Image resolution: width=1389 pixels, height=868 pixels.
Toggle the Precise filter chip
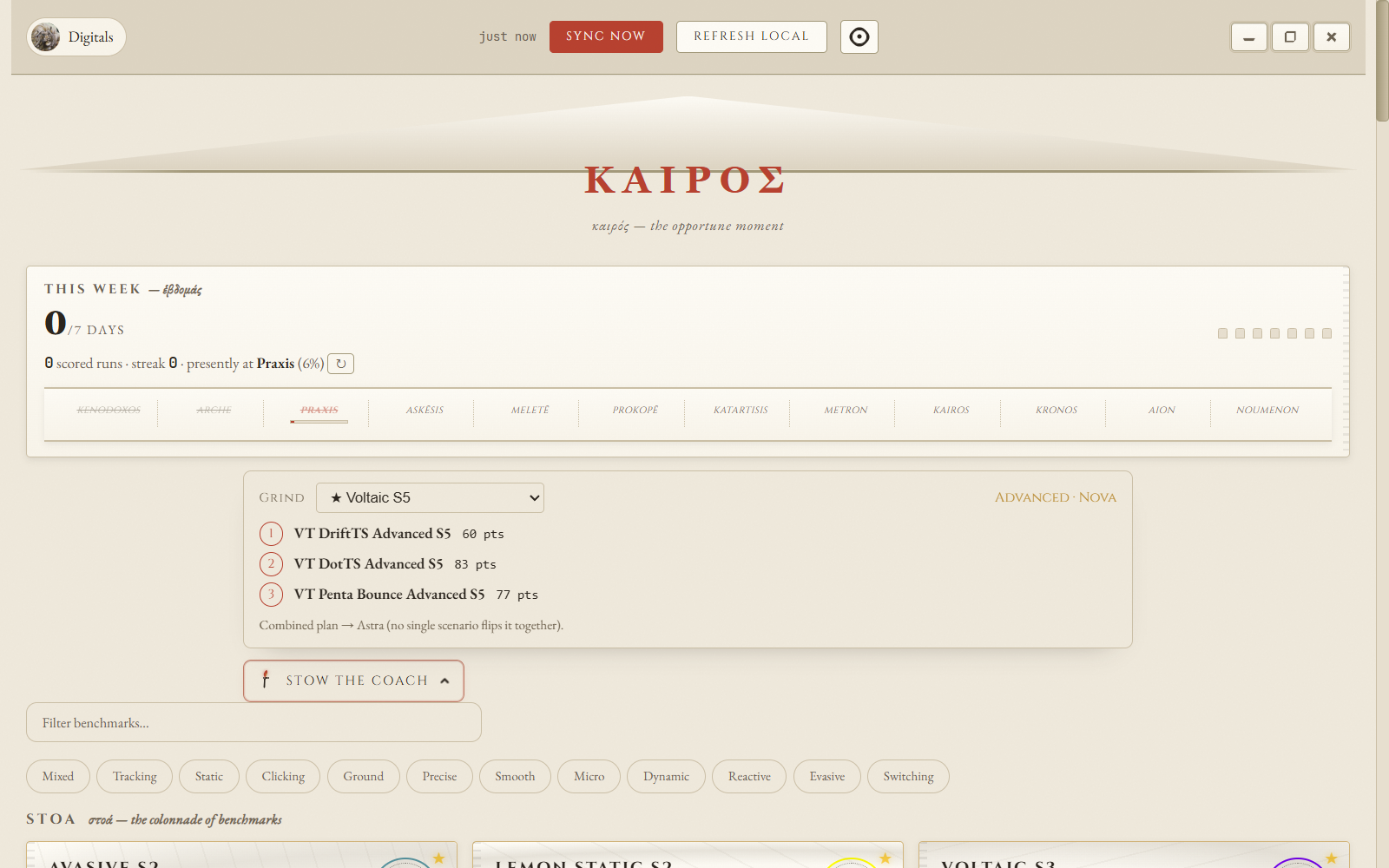point(439,776)
